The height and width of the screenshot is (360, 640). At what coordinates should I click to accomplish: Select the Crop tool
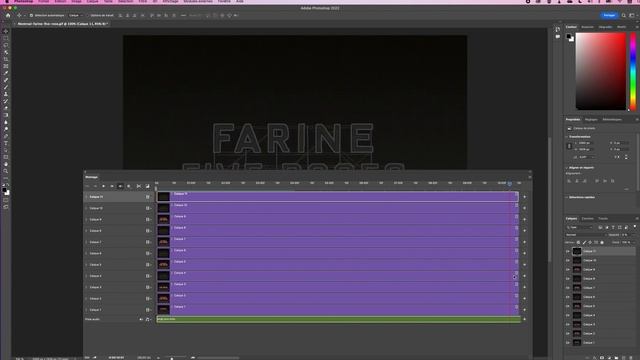pos(6,59)
